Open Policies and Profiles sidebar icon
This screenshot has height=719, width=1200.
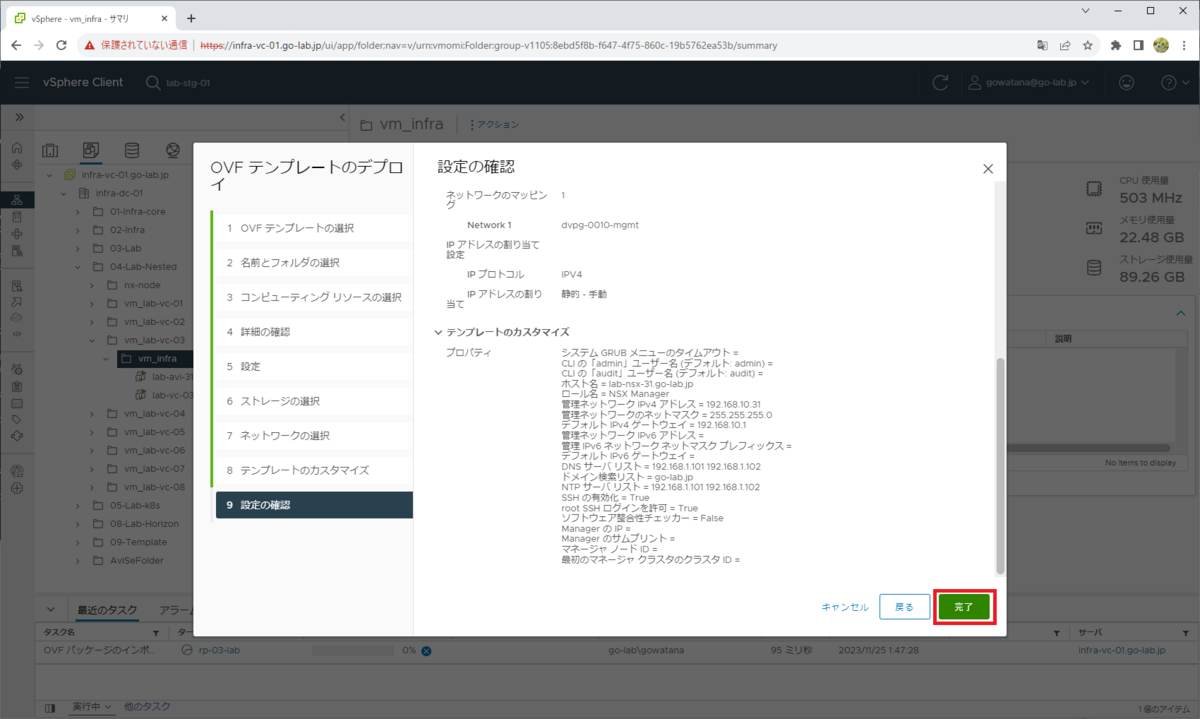pos(17,286)
